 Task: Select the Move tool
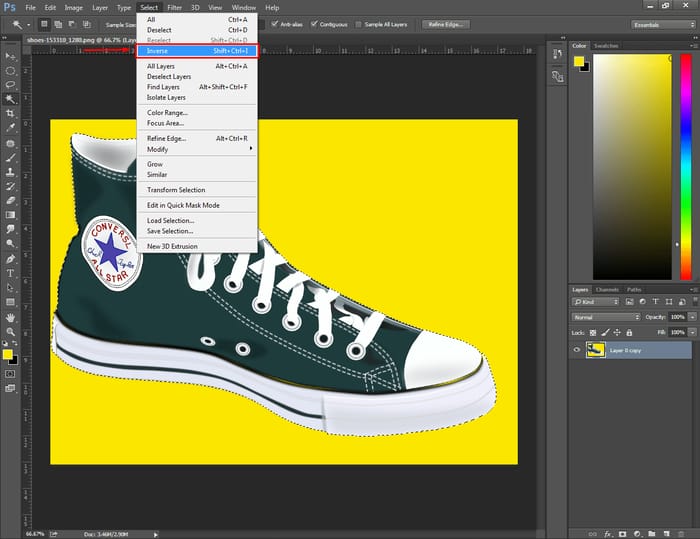[x=10, y=56]
